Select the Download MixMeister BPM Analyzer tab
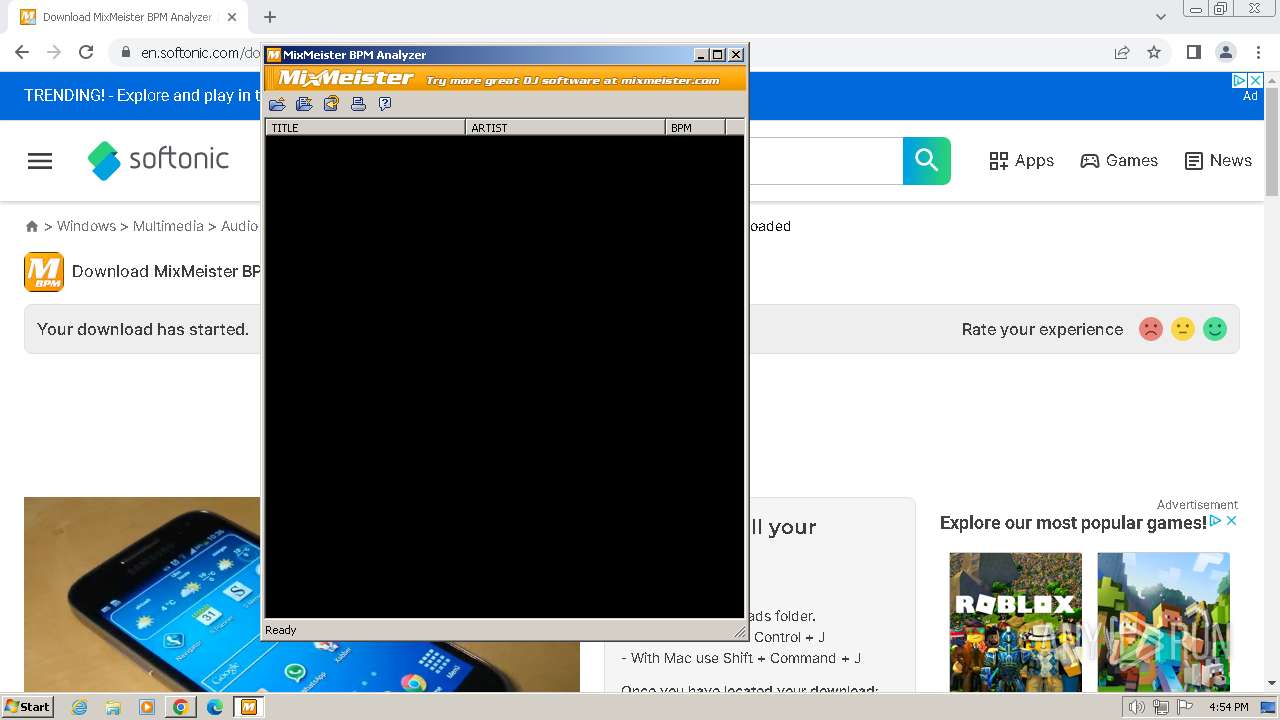Image resolution: width=1280 pixels, height=720 pixels. [x=129, y=17]
